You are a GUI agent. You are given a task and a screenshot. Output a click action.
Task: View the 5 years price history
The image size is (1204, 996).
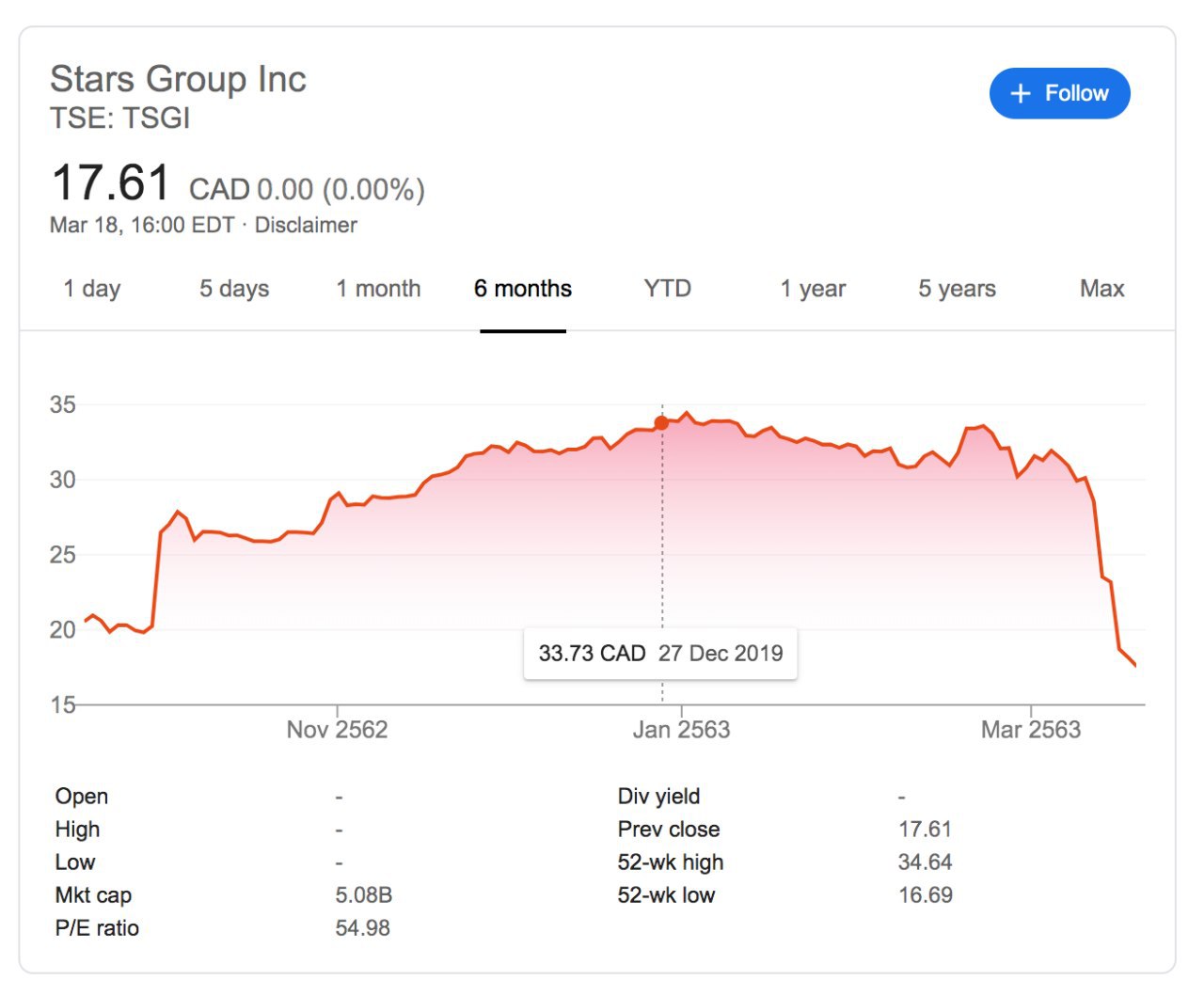957,289
